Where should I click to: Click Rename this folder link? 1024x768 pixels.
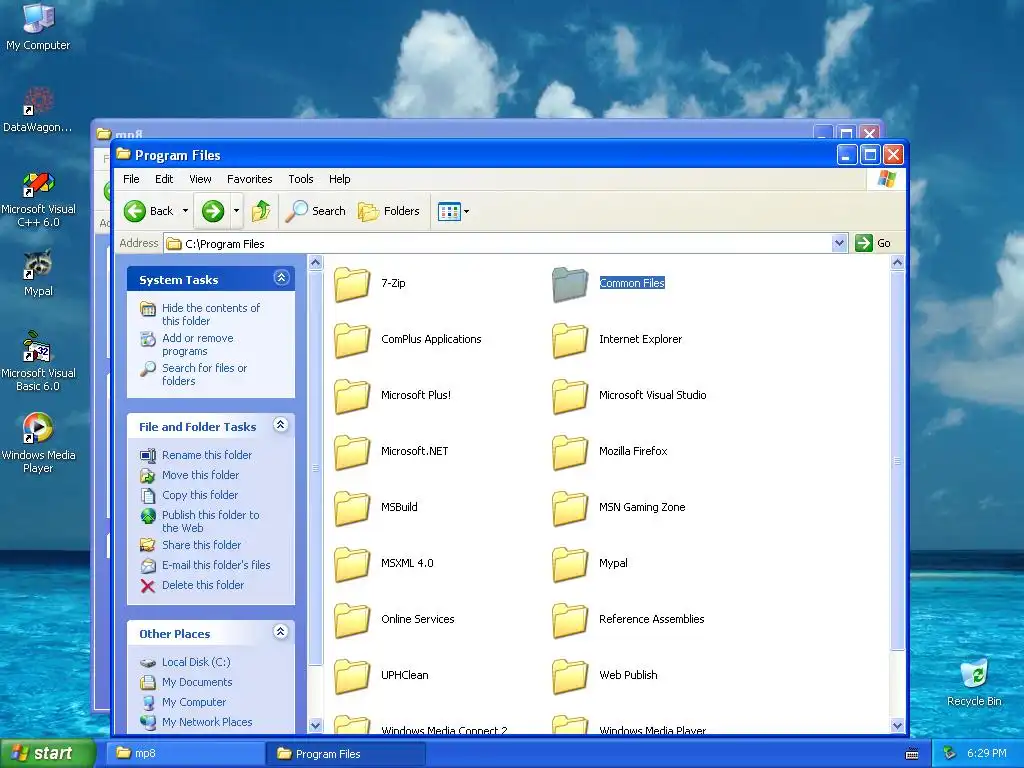207,455
